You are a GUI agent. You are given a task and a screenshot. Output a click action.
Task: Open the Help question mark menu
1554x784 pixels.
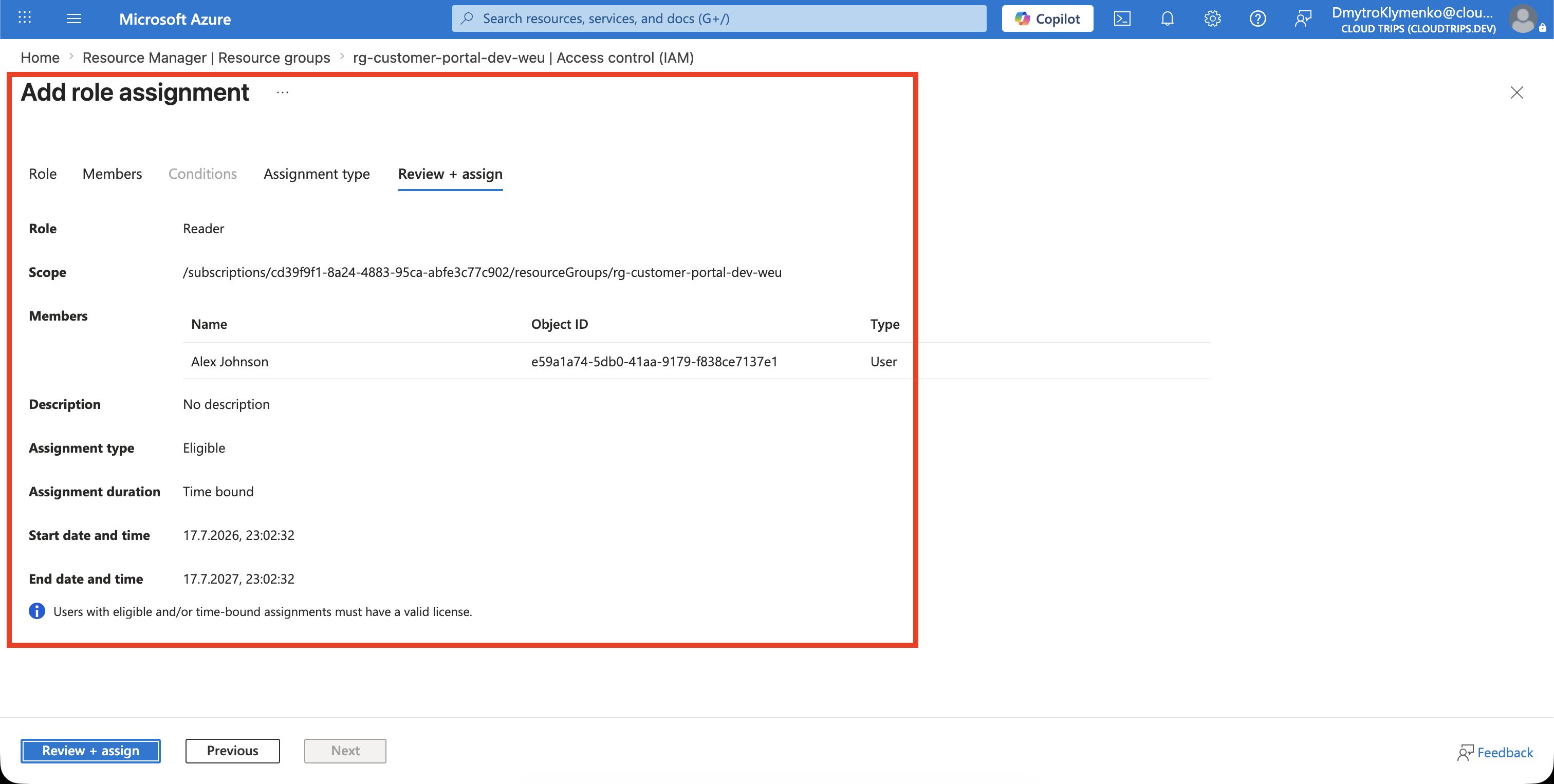[x=1257, y=18]
